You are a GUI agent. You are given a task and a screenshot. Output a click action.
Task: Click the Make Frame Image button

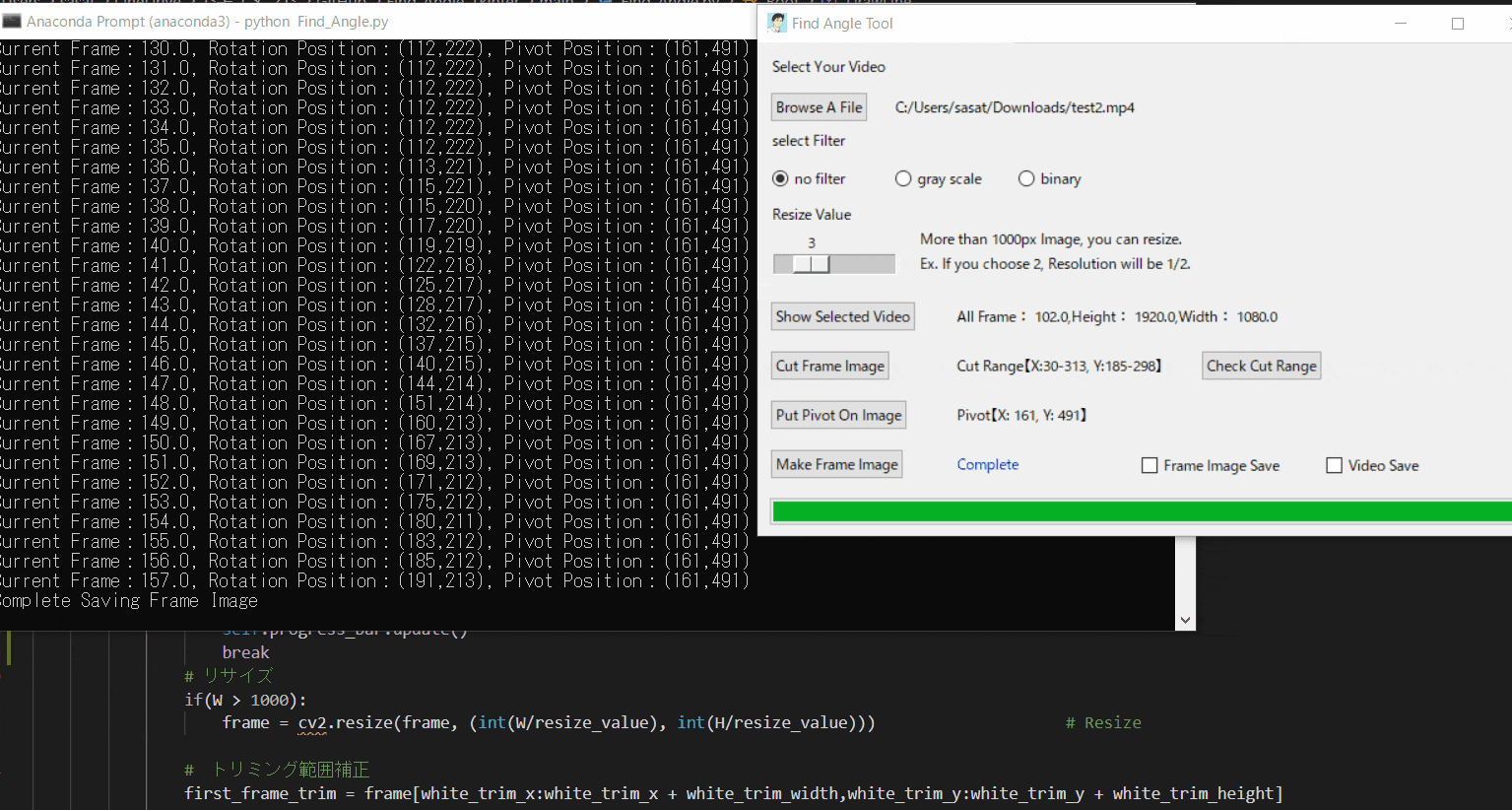point(836,464)
